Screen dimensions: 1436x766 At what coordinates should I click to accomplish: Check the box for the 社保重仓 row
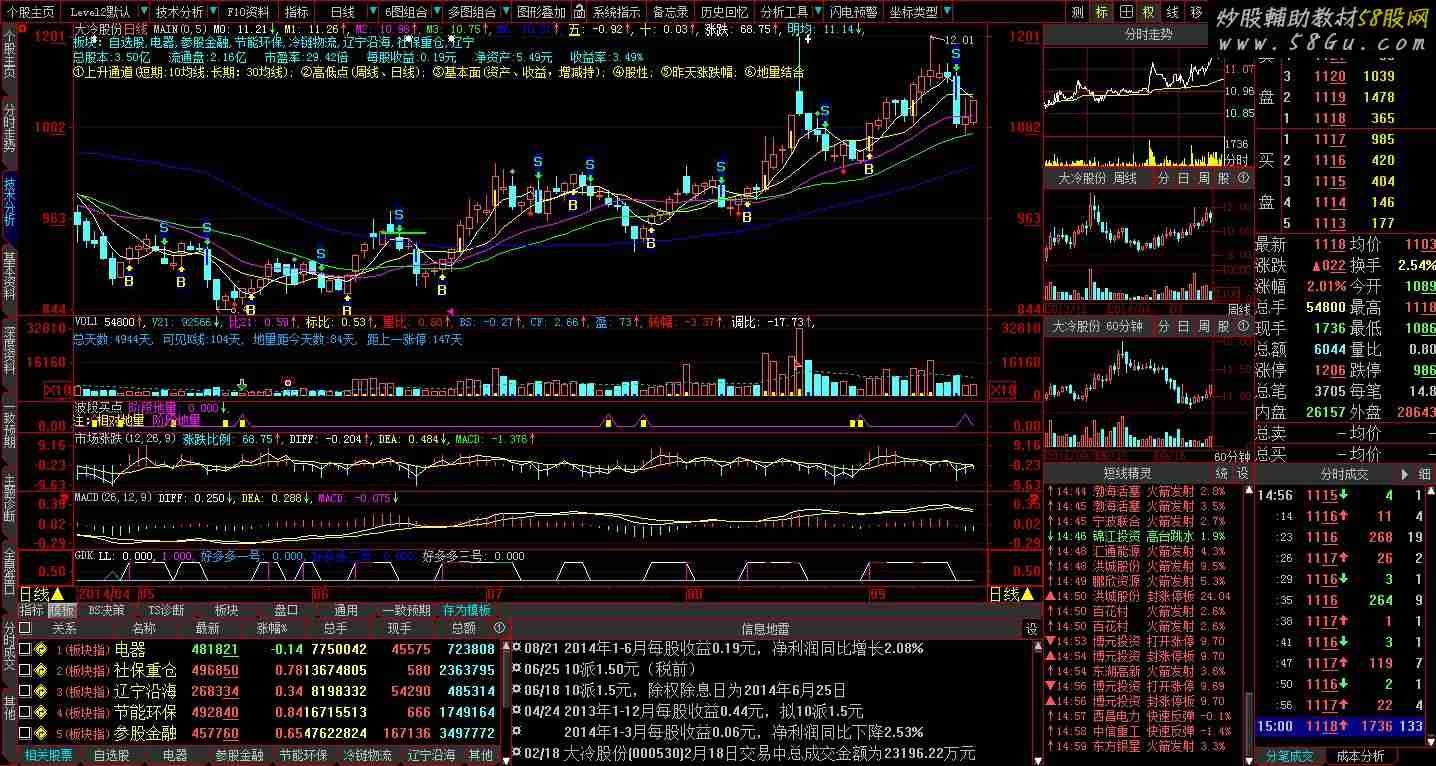point(26,671)
